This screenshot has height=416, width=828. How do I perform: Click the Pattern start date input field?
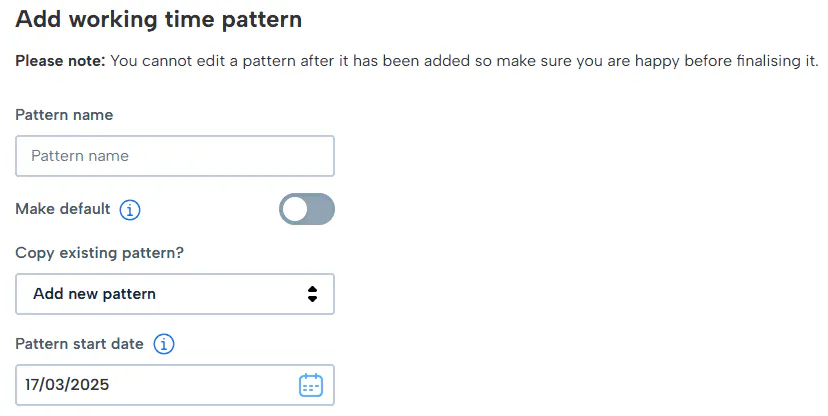click(x=160, y=385)
